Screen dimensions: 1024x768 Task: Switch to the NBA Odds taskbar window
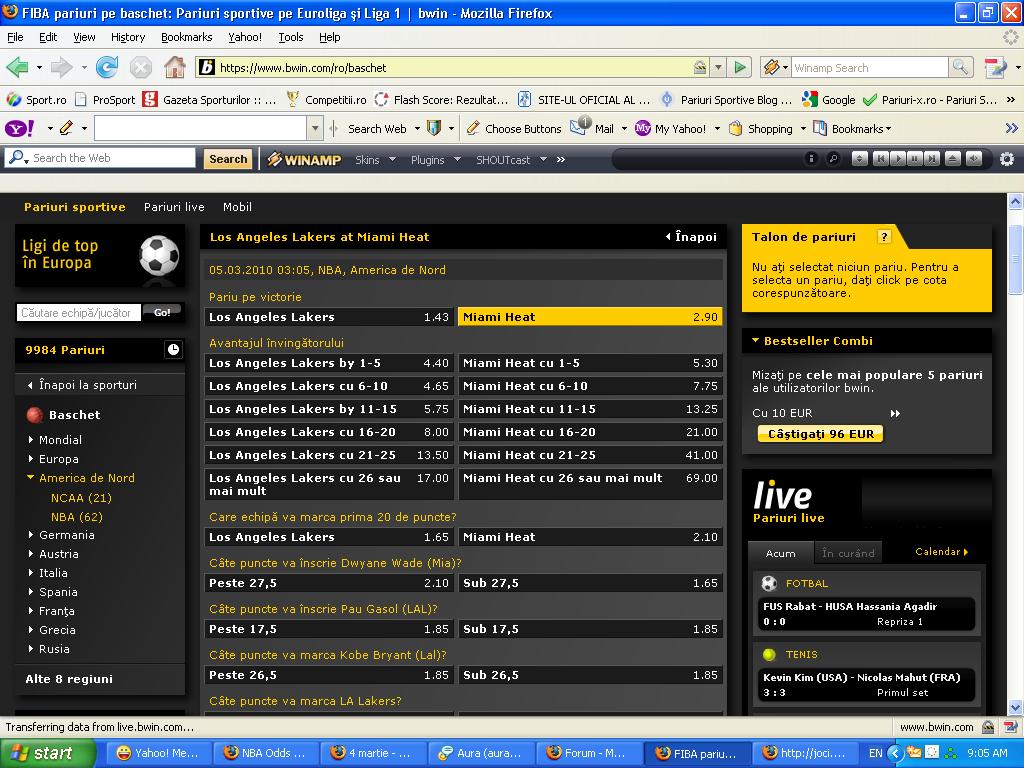[264, 753]
